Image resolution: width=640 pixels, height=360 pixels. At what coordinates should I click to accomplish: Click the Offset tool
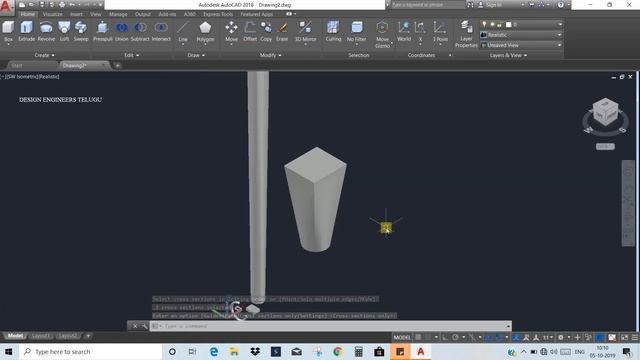click(x=250, y=31)
